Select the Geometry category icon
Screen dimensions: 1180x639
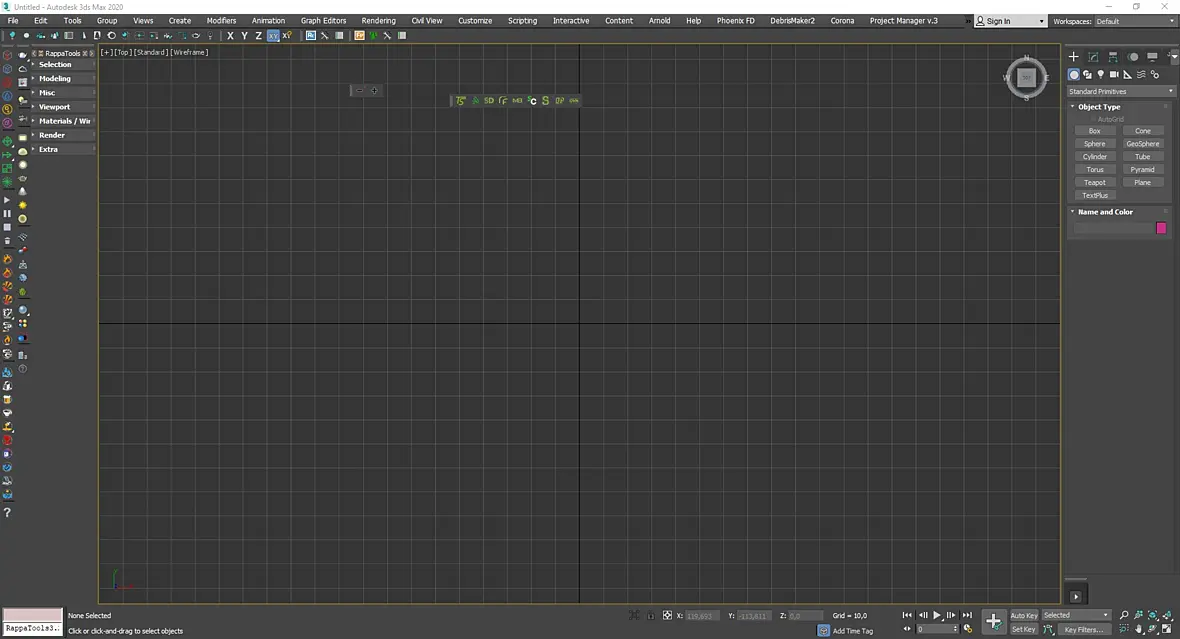click(1074, 75)
